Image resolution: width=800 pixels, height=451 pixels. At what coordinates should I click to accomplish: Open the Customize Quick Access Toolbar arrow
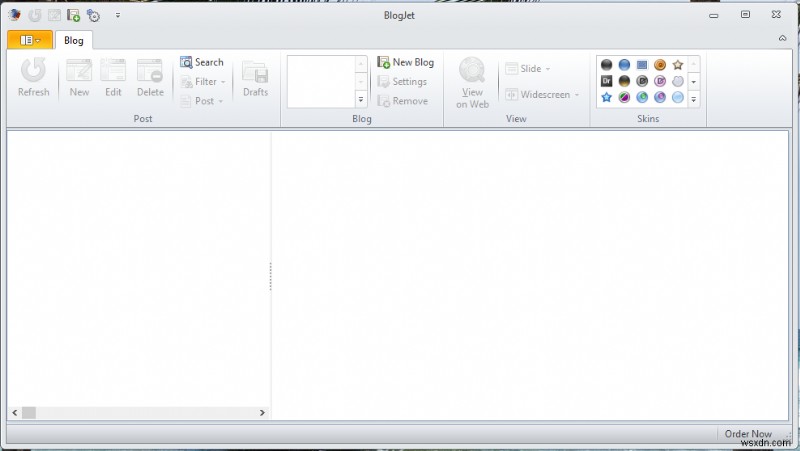(x=118, y=16)
